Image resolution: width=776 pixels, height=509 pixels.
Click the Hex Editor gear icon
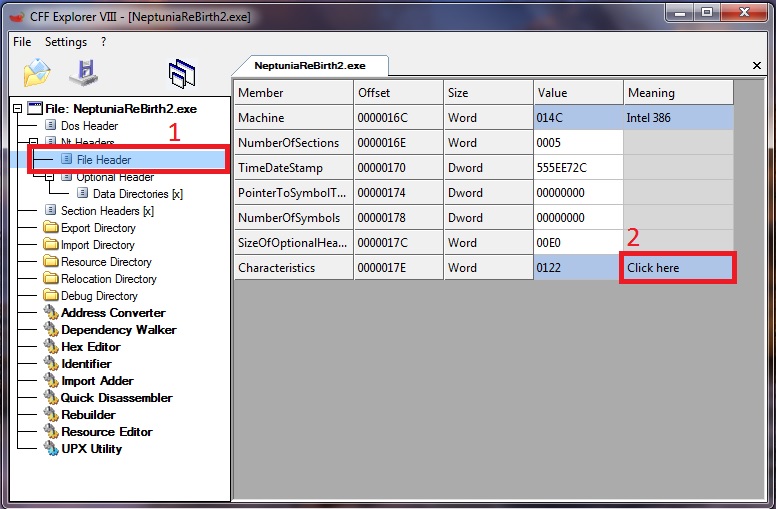point(50,346)
